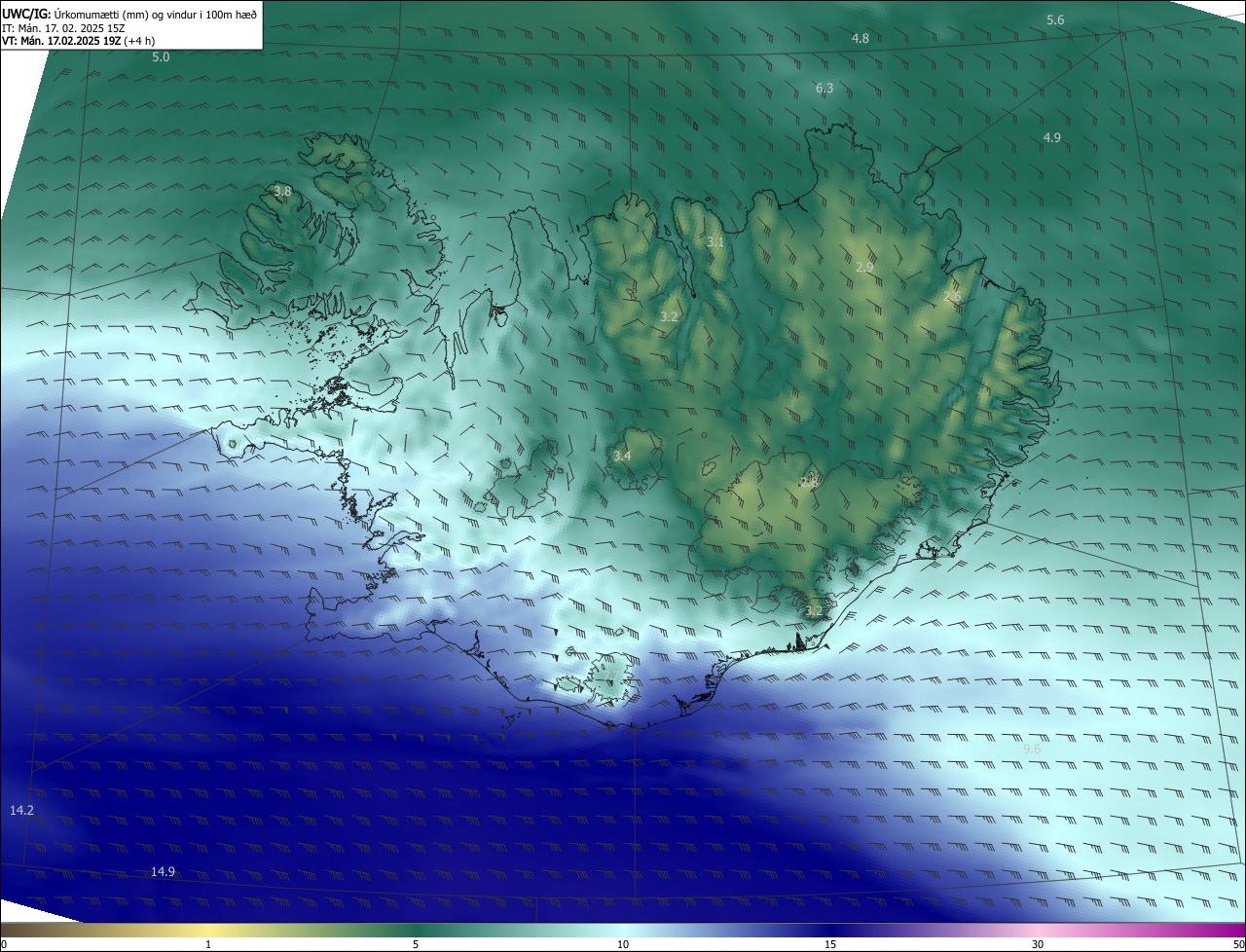Click the '10' tick label on the color scale
1246x952 pixels.
tap(623, 944)
